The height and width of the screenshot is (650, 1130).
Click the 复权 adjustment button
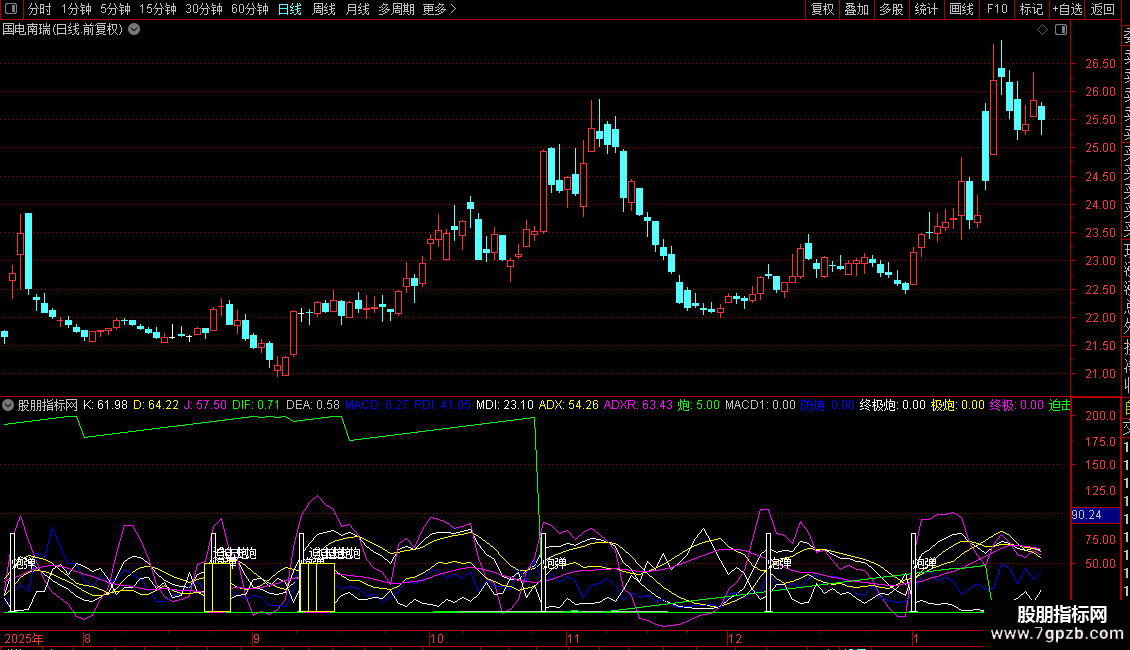[x=822, y=10]
